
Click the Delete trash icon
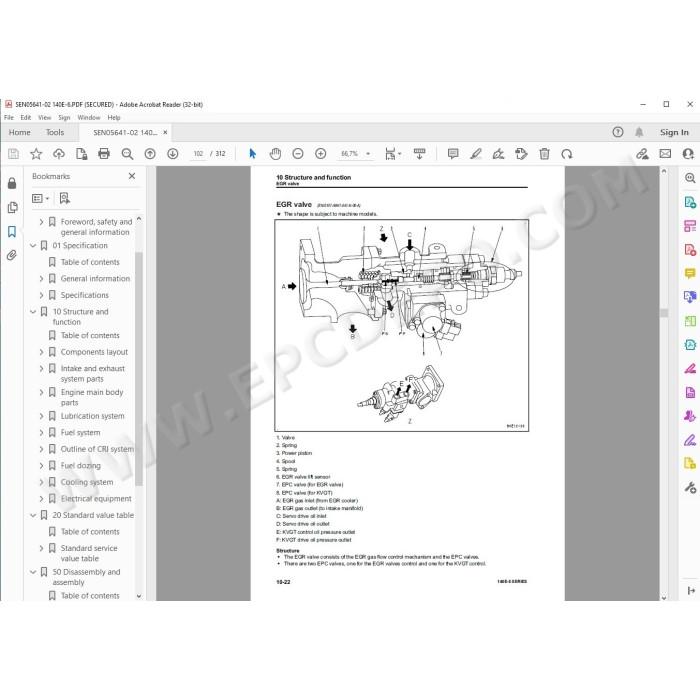[x=544, y=154]
